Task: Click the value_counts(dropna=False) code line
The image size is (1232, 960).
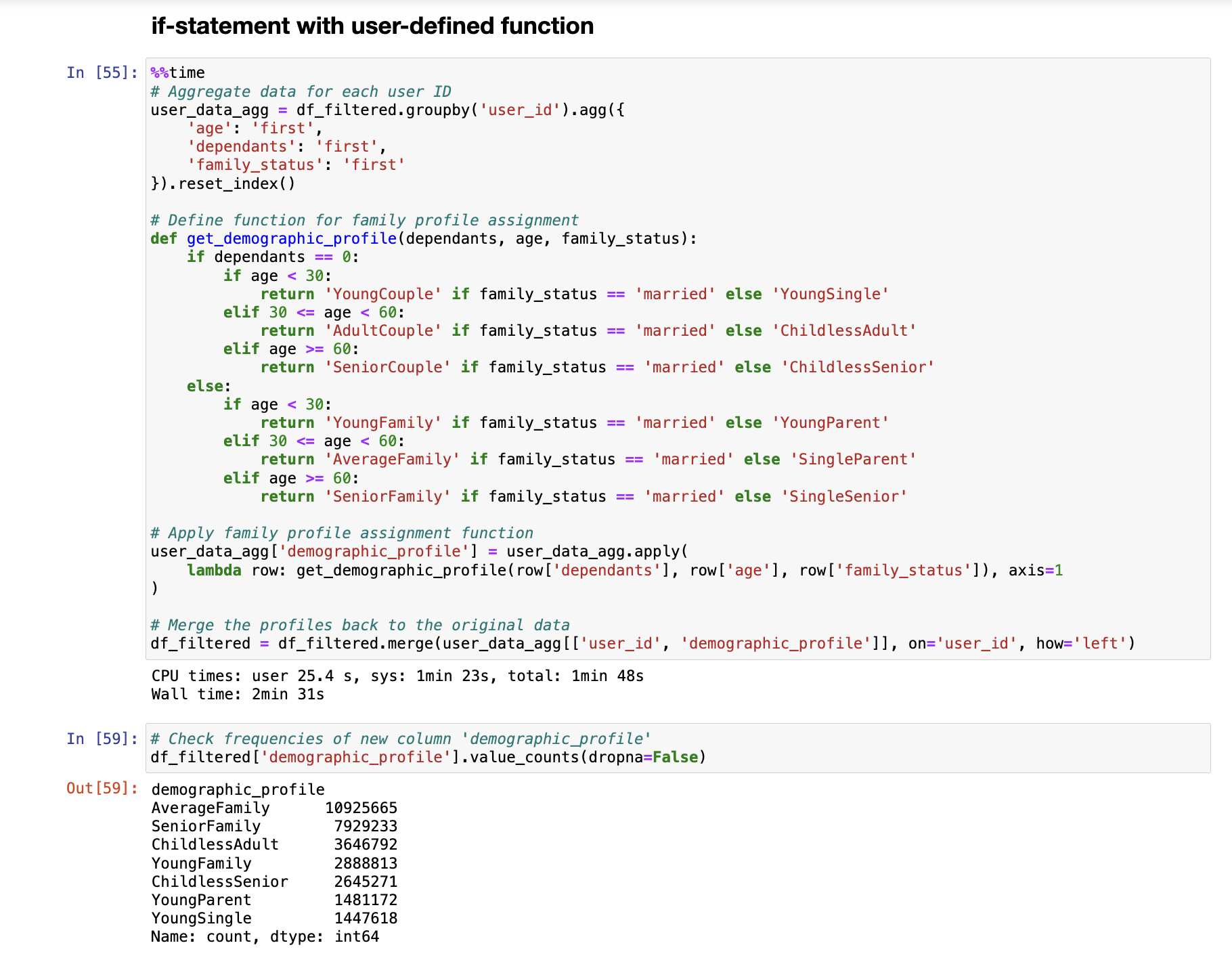Action: (428, 757)
